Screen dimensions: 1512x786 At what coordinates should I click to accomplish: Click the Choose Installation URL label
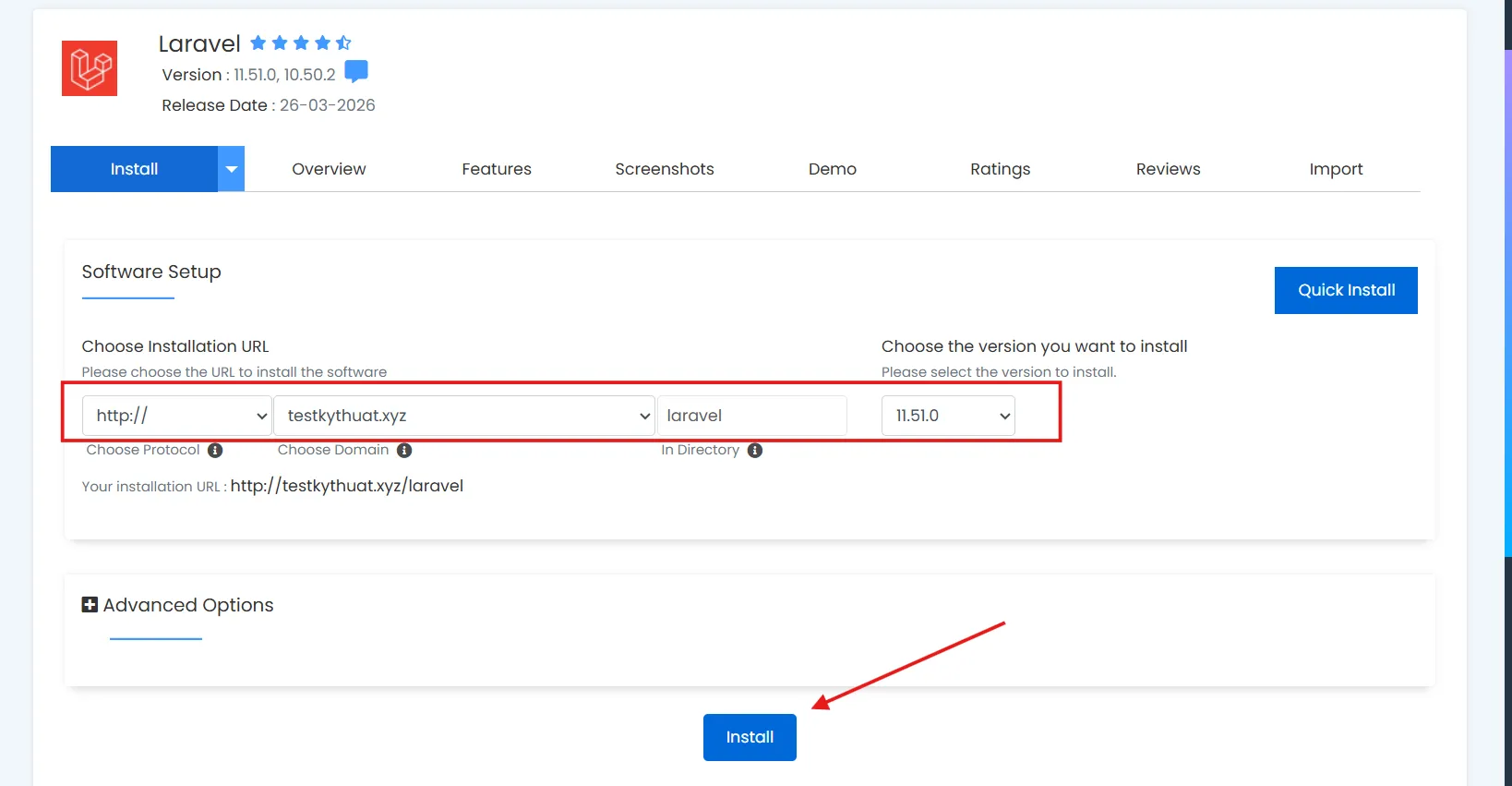[x=175, y=346]
